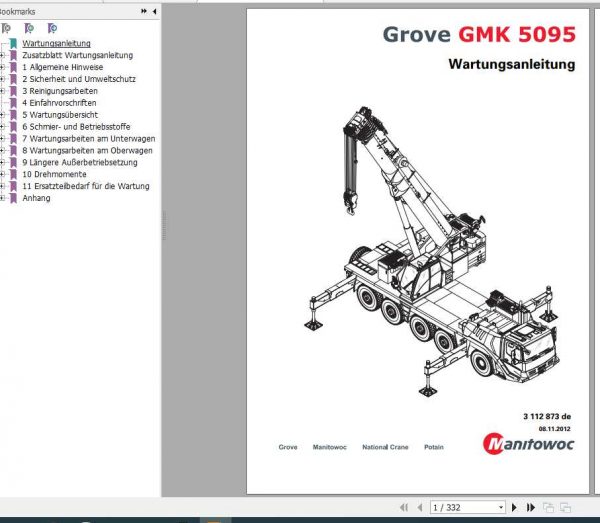The height and width of the screenshot is (523, 600).
Task: Open bookmark 6 Schmier- und Betriebsstoffe
Action: [76, 126]
